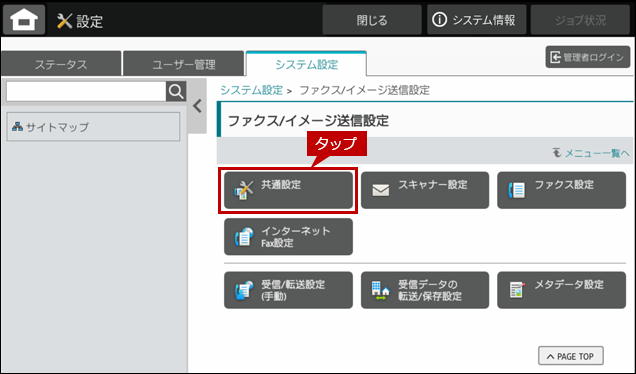Click the search magnifier icon

coord(176,92)
